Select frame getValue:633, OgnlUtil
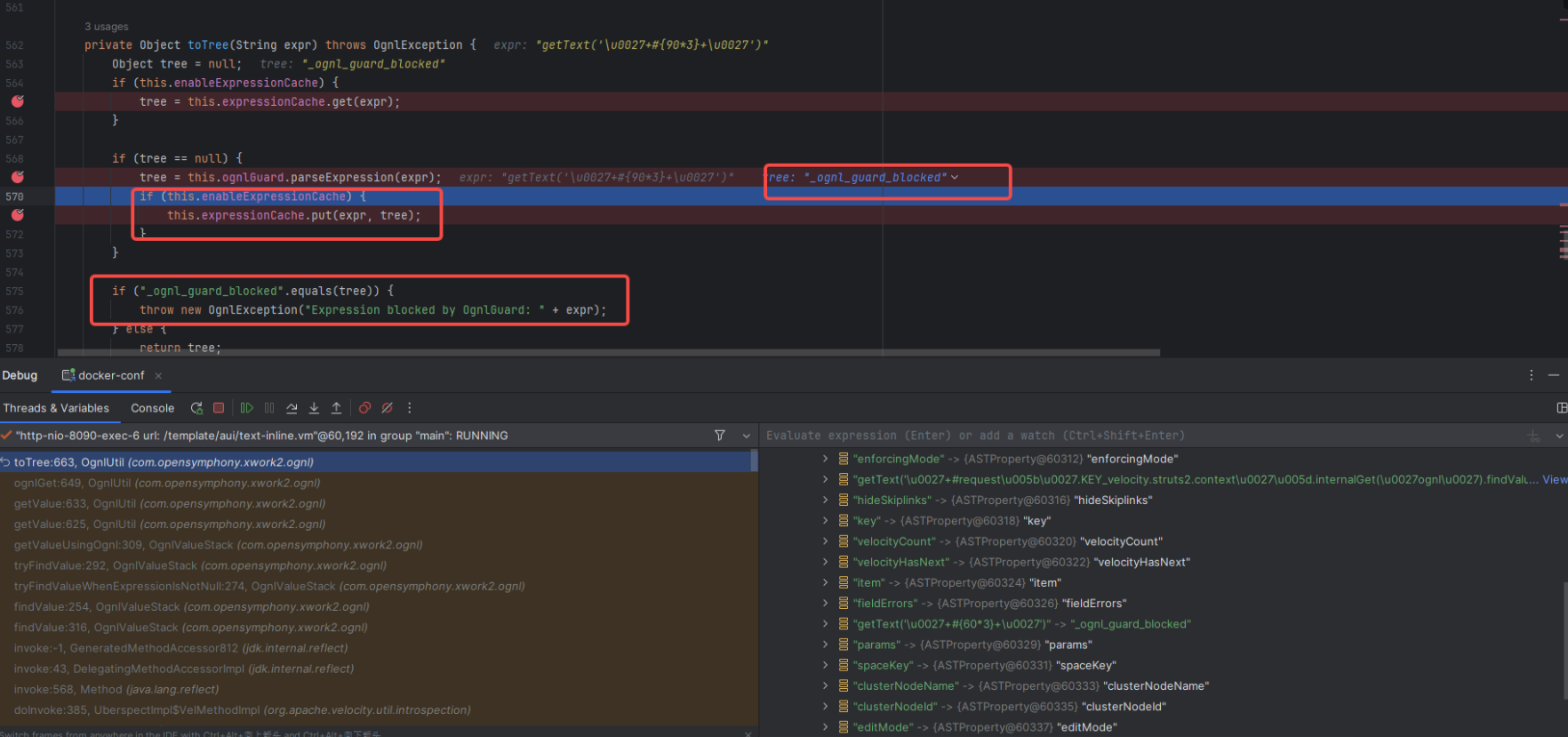The height and width of the screenshot is (737, 1568). (377, 503)
